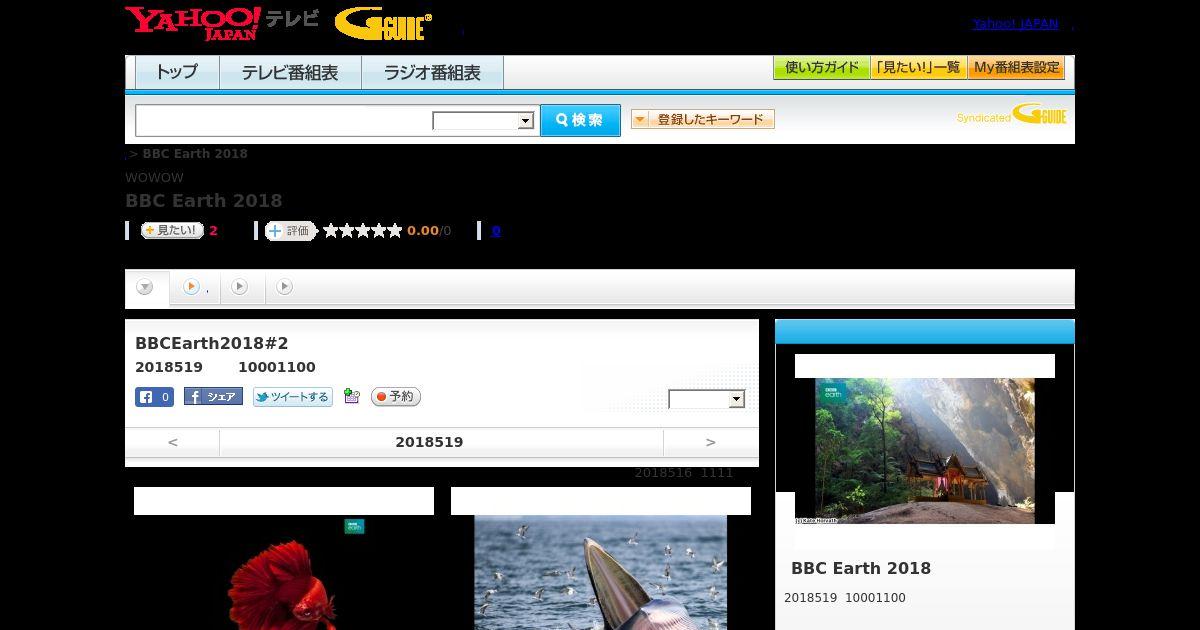Open the 使い方ガイド button
The image size is (1200, 630).
click(822, 68)
